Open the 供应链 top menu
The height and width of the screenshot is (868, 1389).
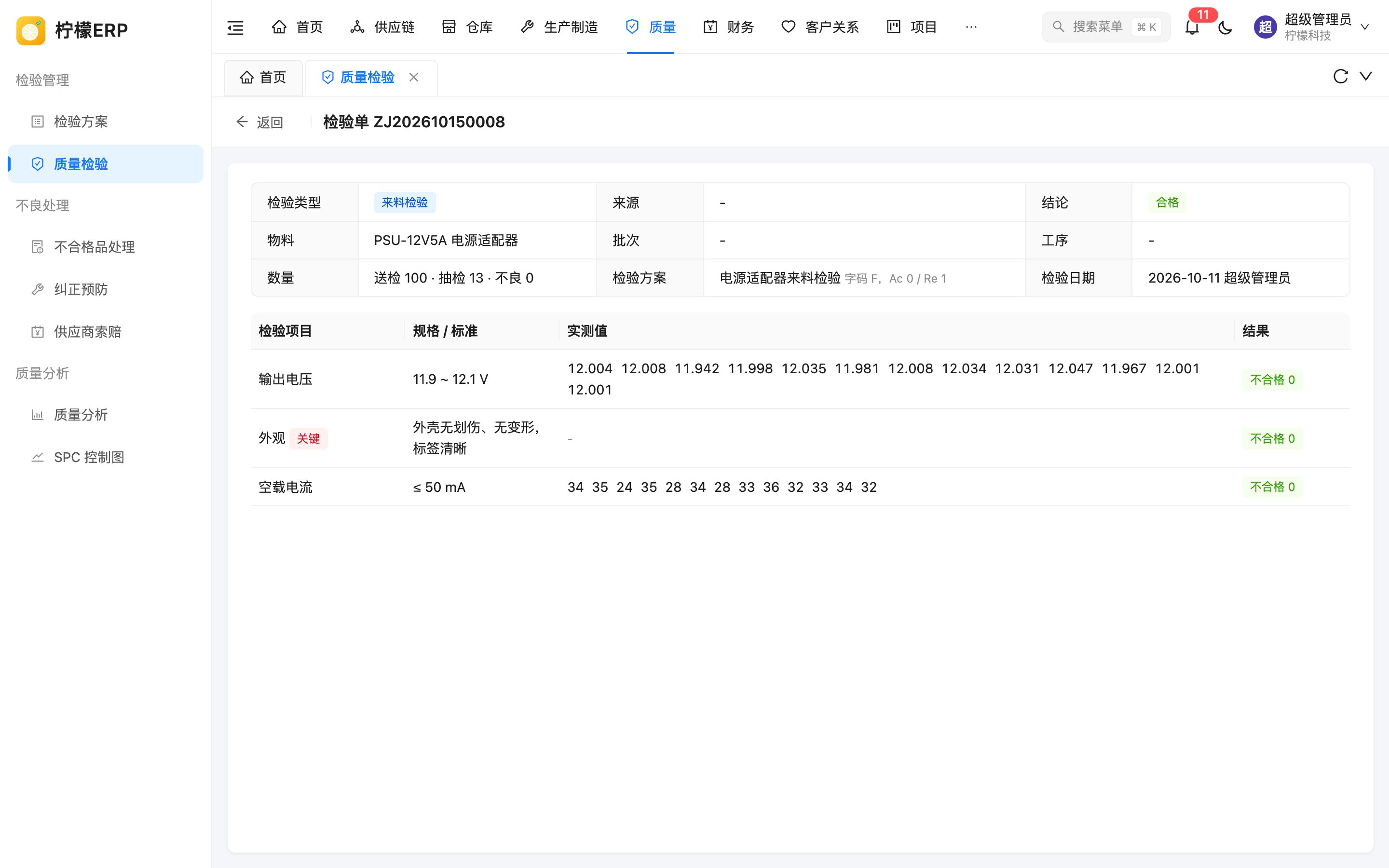pyautogui.click(x=382, y=27)
